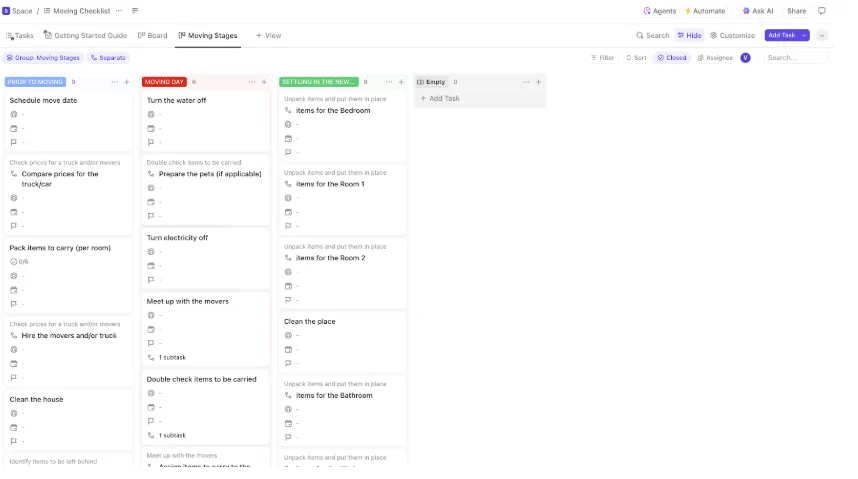Expand the 0/6 checklist on Pack items
This screenshot has width=858, height=479.
click(19, 262)
